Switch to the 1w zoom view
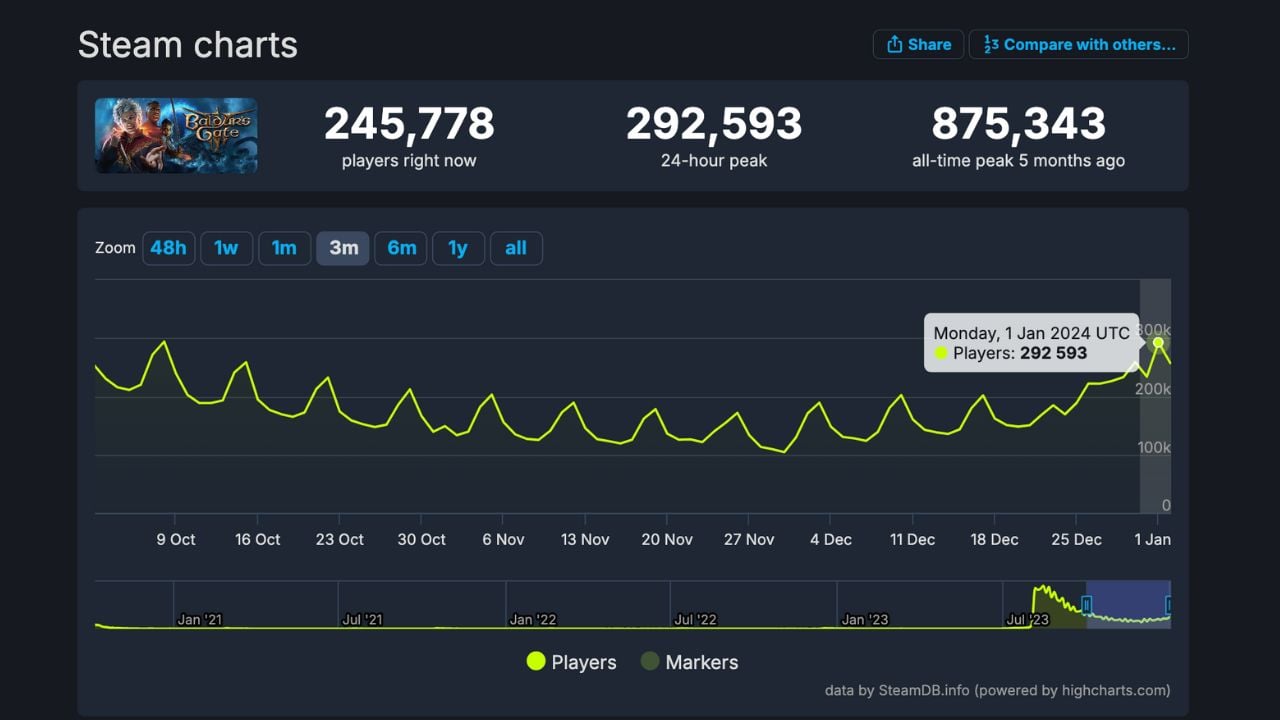This screenshot has height=720, width=1280. 226,248
